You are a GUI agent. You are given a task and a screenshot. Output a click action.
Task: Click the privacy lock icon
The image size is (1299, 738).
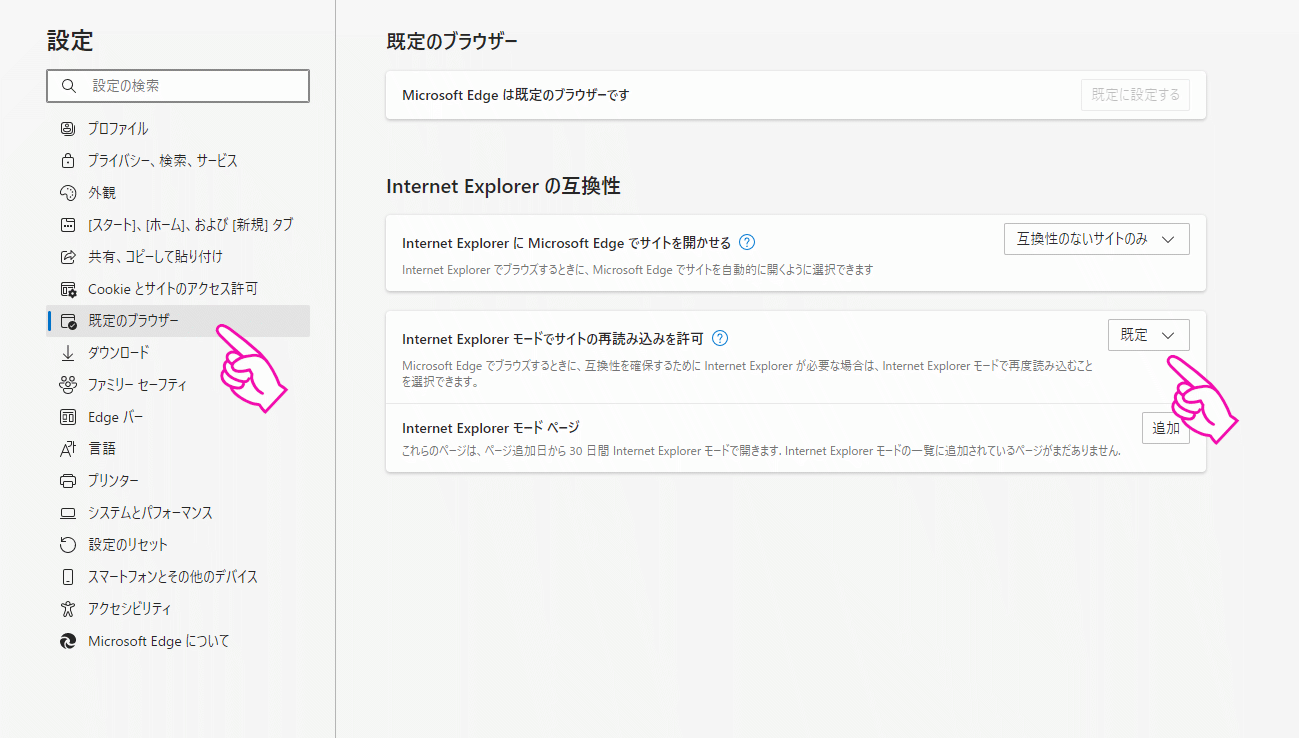click(x=68, y=161)
